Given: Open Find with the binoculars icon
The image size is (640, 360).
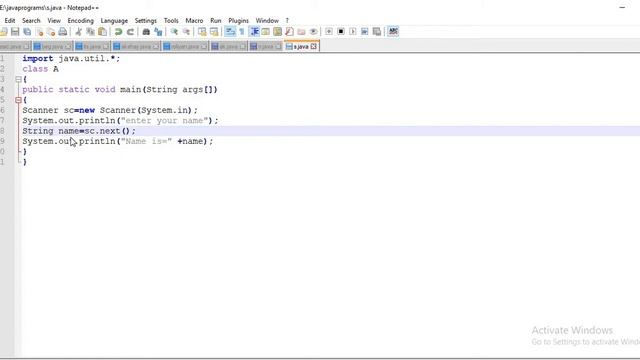Looking at the screenshot, I should click(146, 31).
